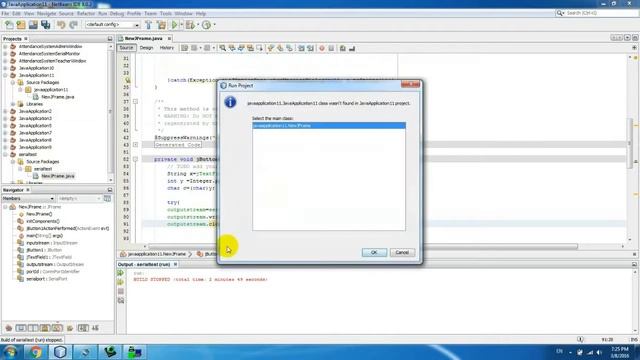Click the Clean and Build icon
Viewport: 640px width, 360px height.
point(162,25)
